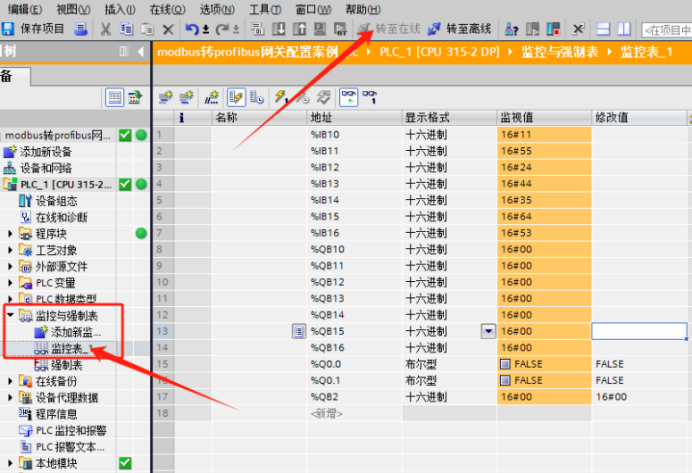Select 强制表 in project tree
Image resolution: width=692 pixels, height=473 pixels.
(59, 365)
